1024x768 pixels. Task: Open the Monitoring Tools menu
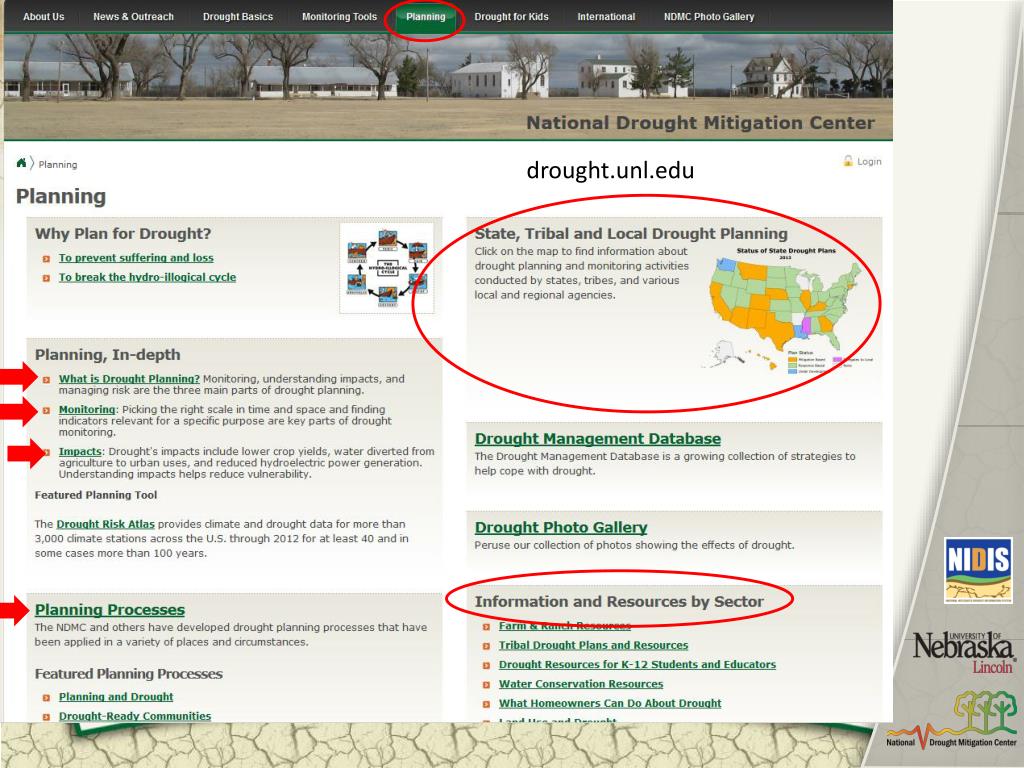[339, 16]
